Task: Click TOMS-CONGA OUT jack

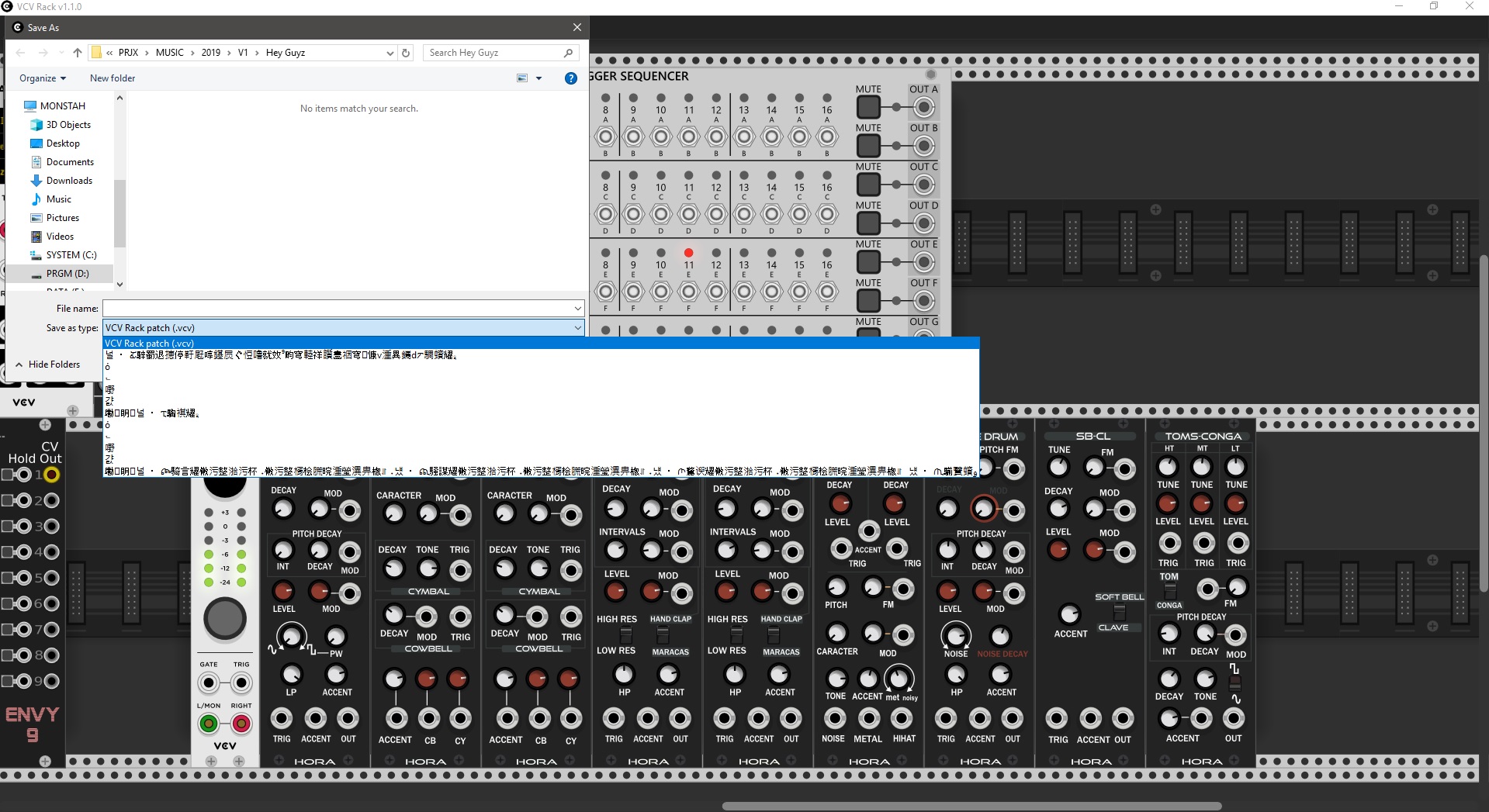Action: tap(1234, 718)
